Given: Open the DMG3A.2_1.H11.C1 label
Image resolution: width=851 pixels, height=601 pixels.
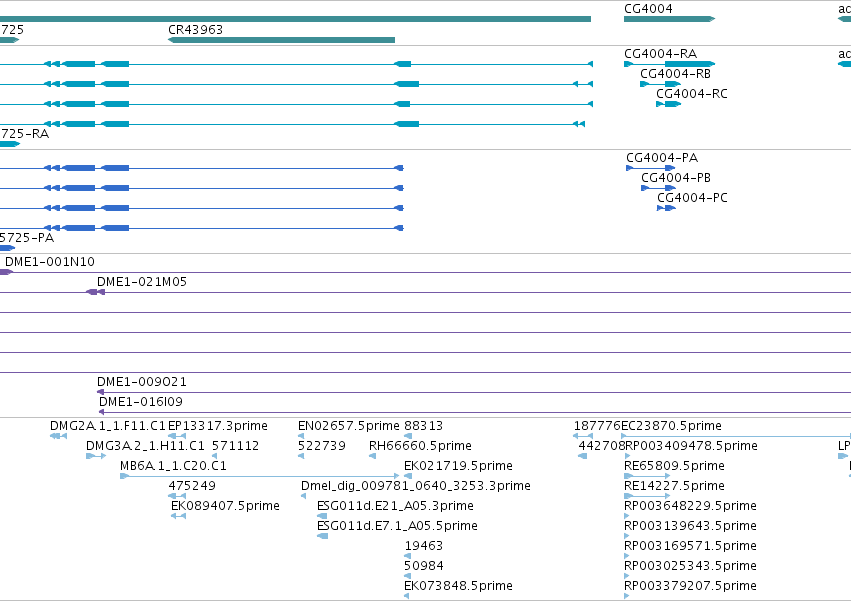Looking at the screenshot, I should point(145,446).
